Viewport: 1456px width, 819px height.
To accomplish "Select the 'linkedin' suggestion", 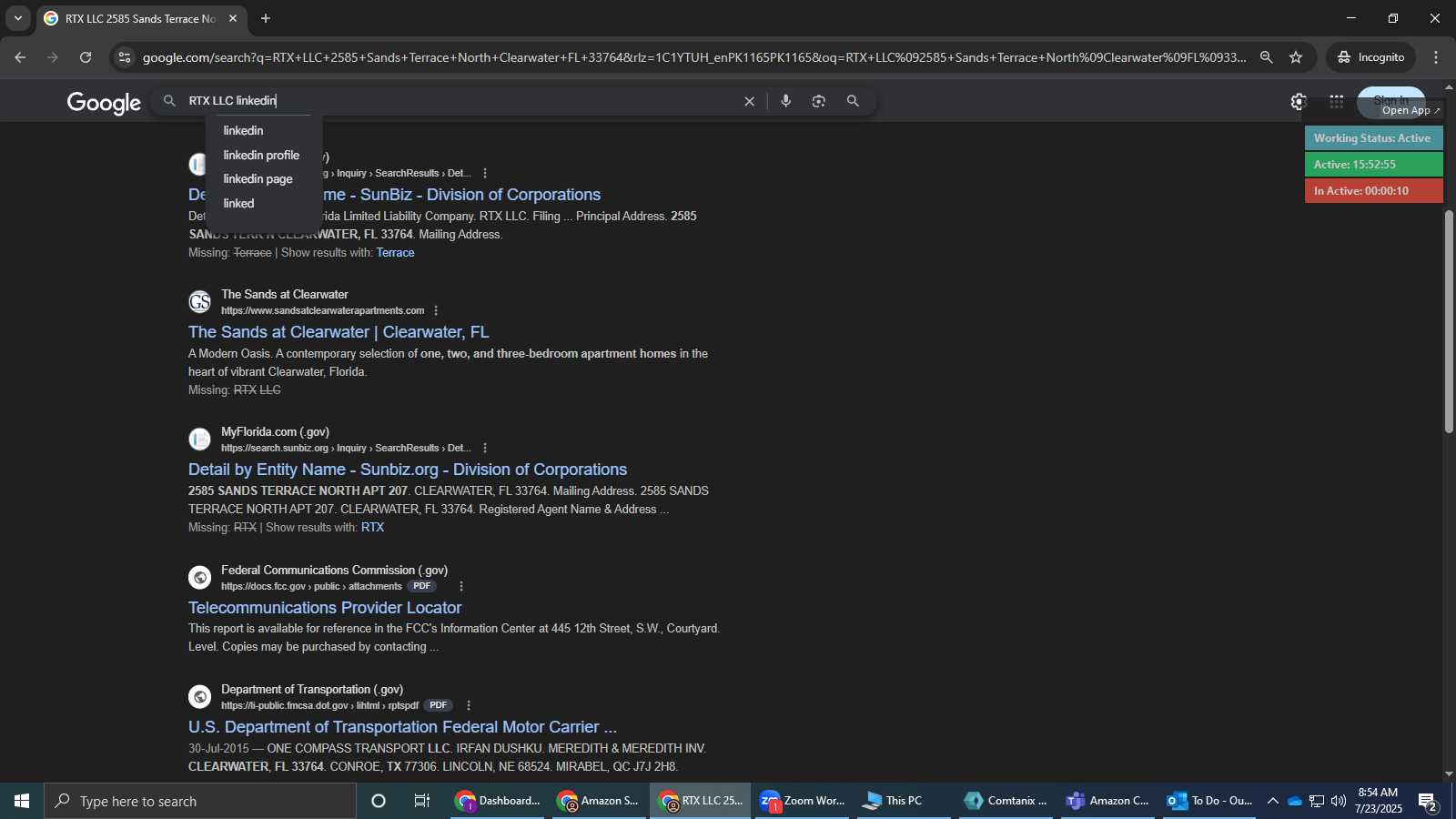I will 243,131.
